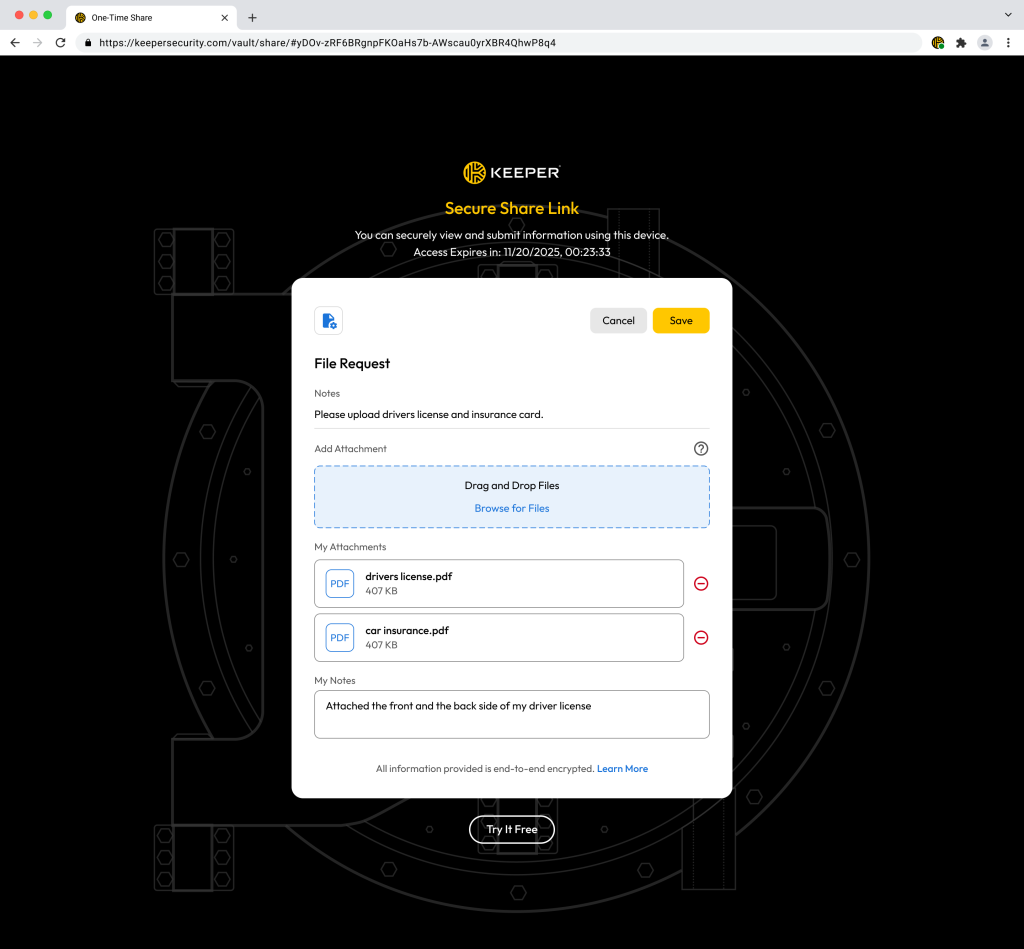The height and width of the screenshot is (949, 1024).
Task: Open the Add Attachment help icon
Action: coord(701,448)
